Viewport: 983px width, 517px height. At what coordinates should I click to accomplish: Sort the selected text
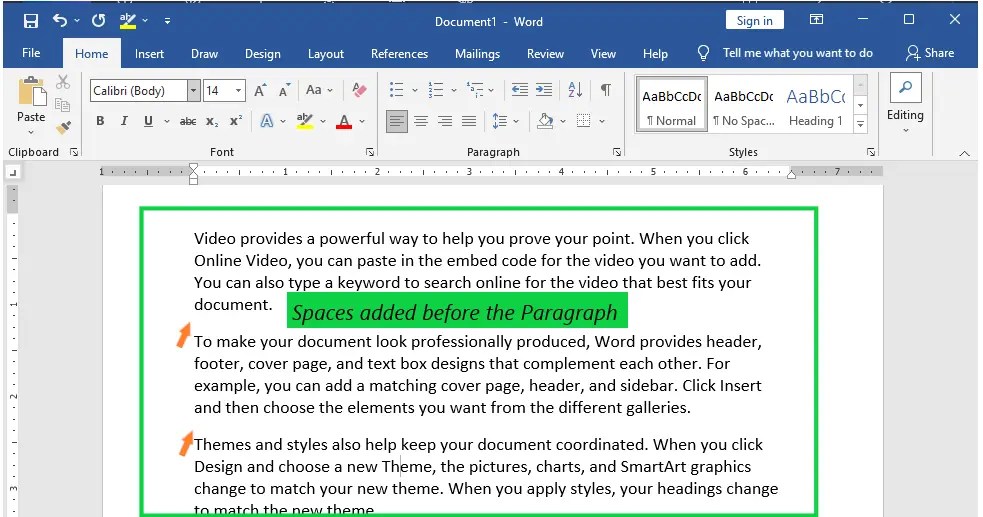point(575,90)
